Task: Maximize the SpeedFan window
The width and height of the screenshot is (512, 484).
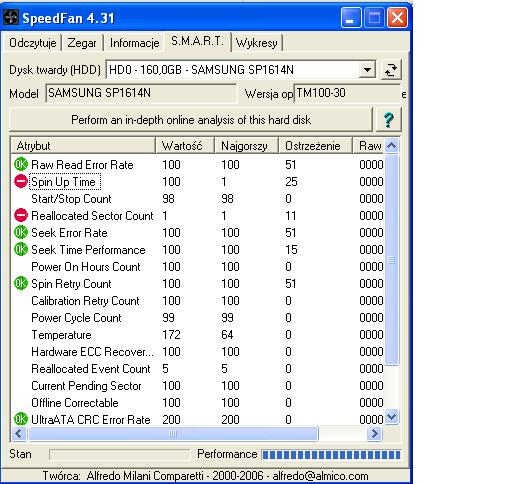Action: coord(374,17)
